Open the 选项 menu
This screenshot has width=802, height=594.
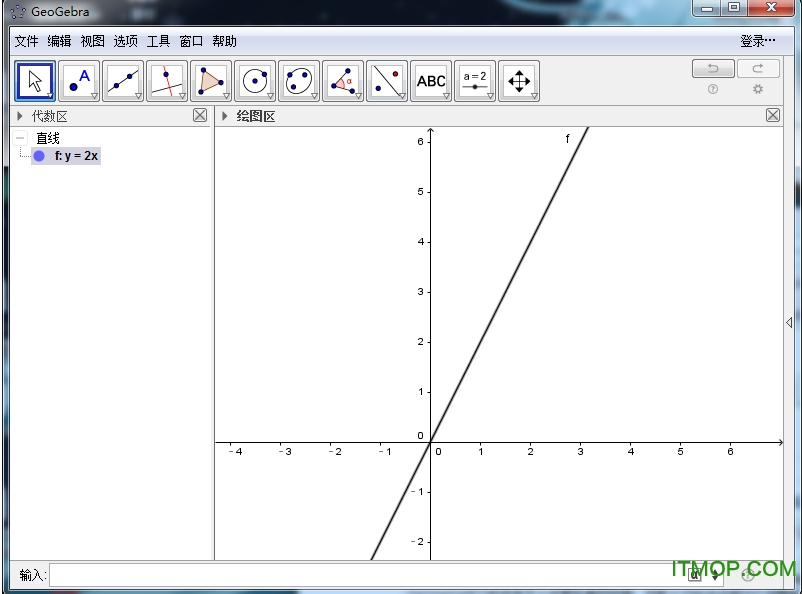coord(125,41)
